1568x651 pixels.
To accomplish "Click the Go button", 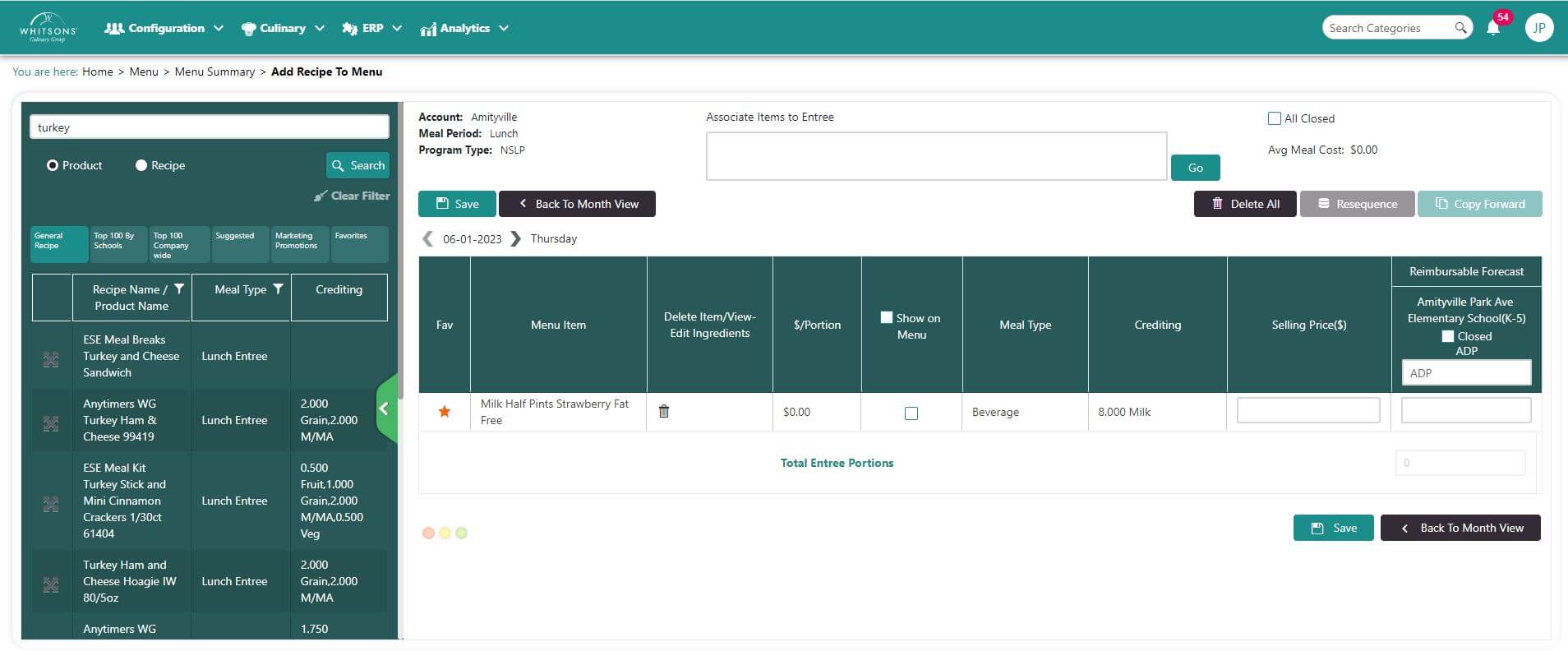I will point(1195,168).
